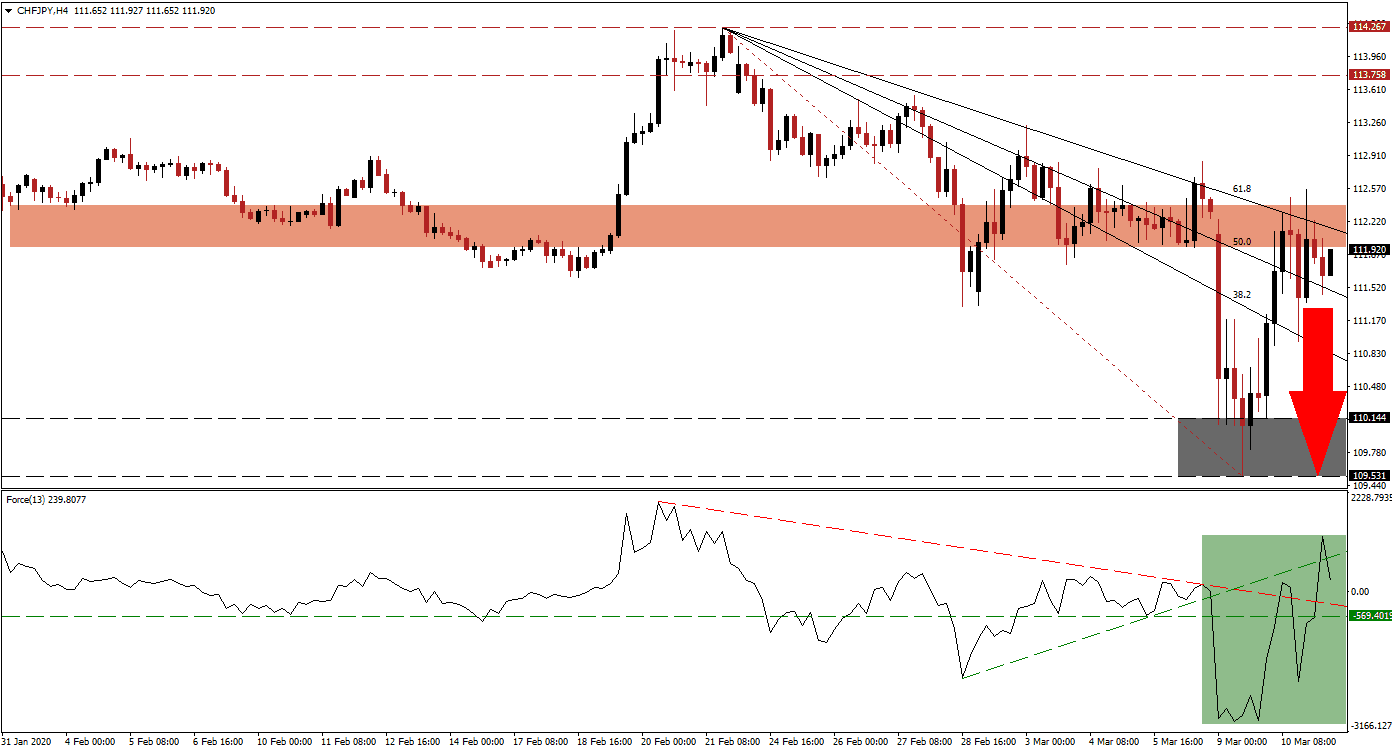Viewport: 1392px width, 753px height.
Task: Select the 114.267 resistance price label
Action: click(1369, 27)
